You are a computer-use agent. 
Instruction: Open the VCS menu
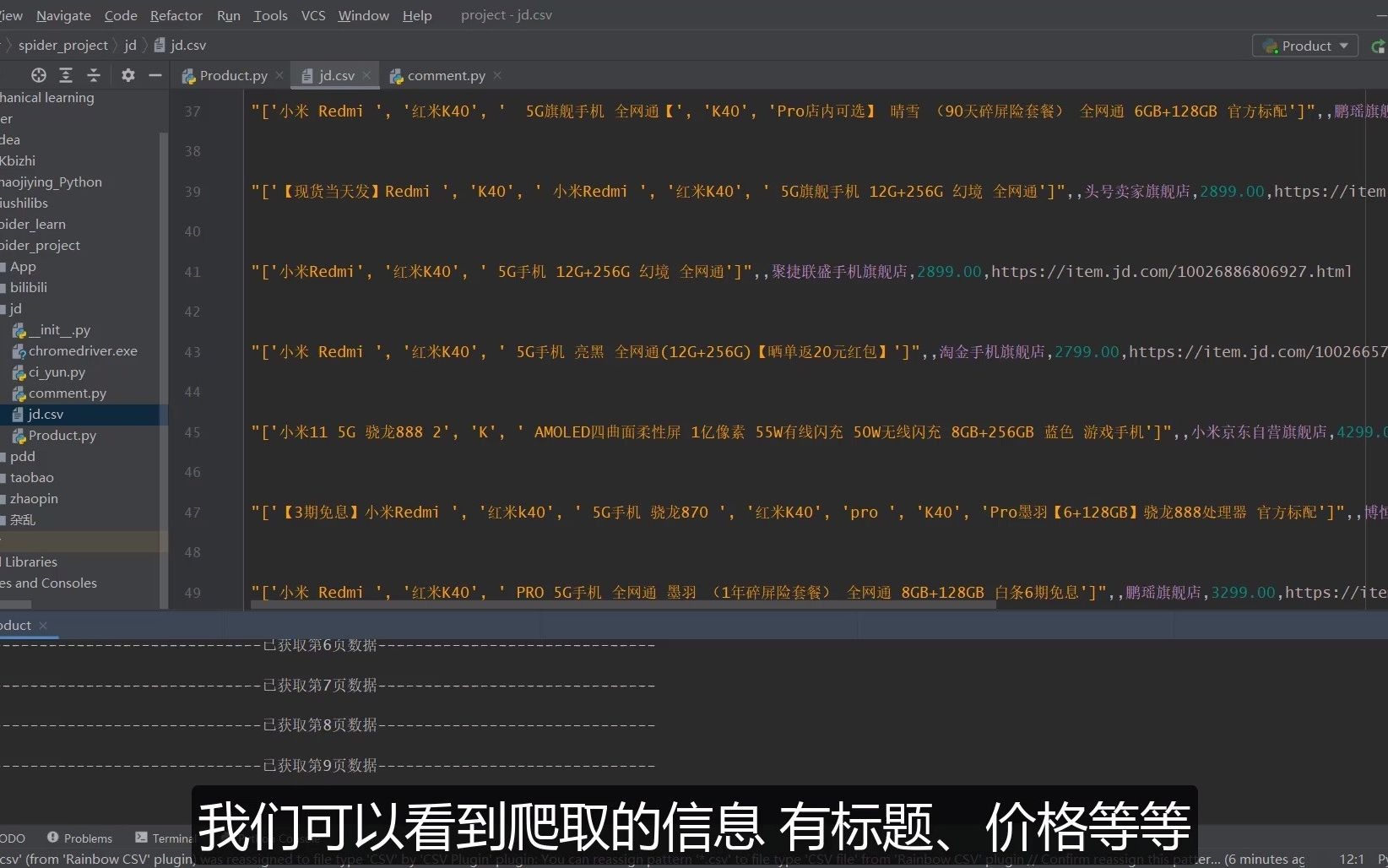pos(313,15)
